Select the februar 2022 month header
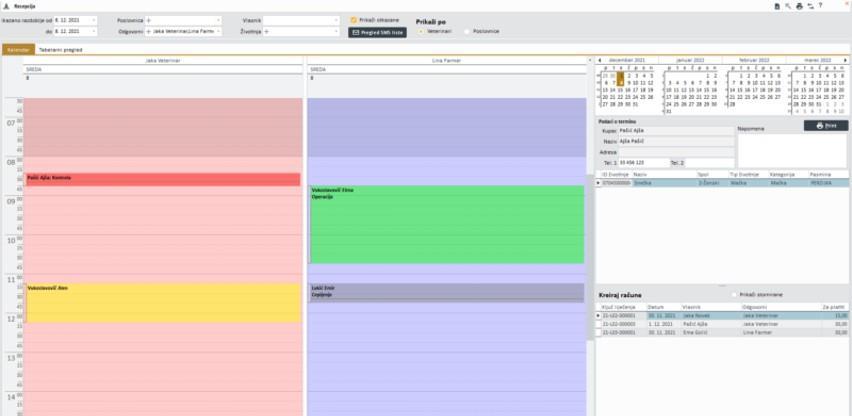 (x=754, y=60)
